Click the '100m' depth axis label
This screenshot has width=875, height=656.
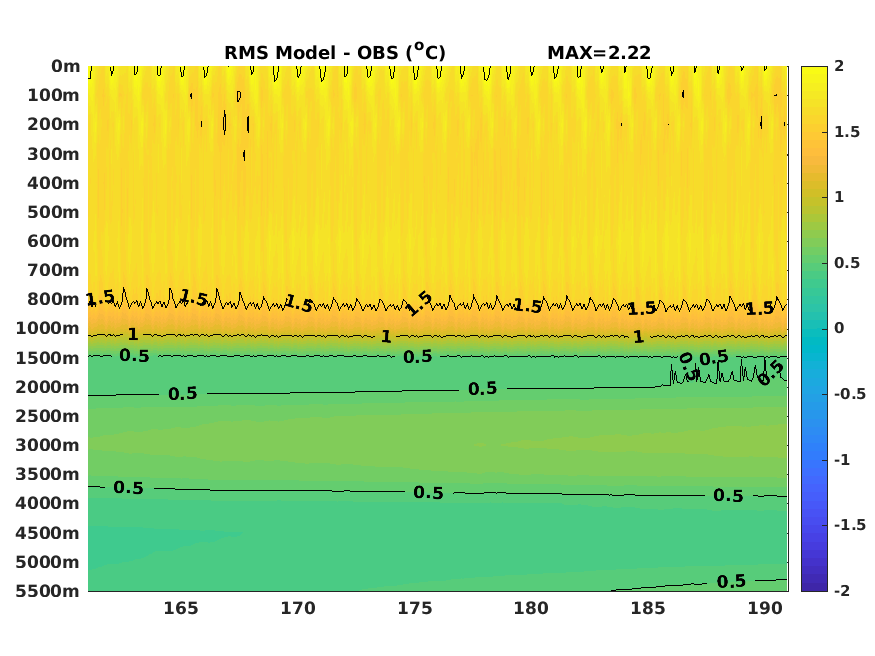click(x=54, y=95)
